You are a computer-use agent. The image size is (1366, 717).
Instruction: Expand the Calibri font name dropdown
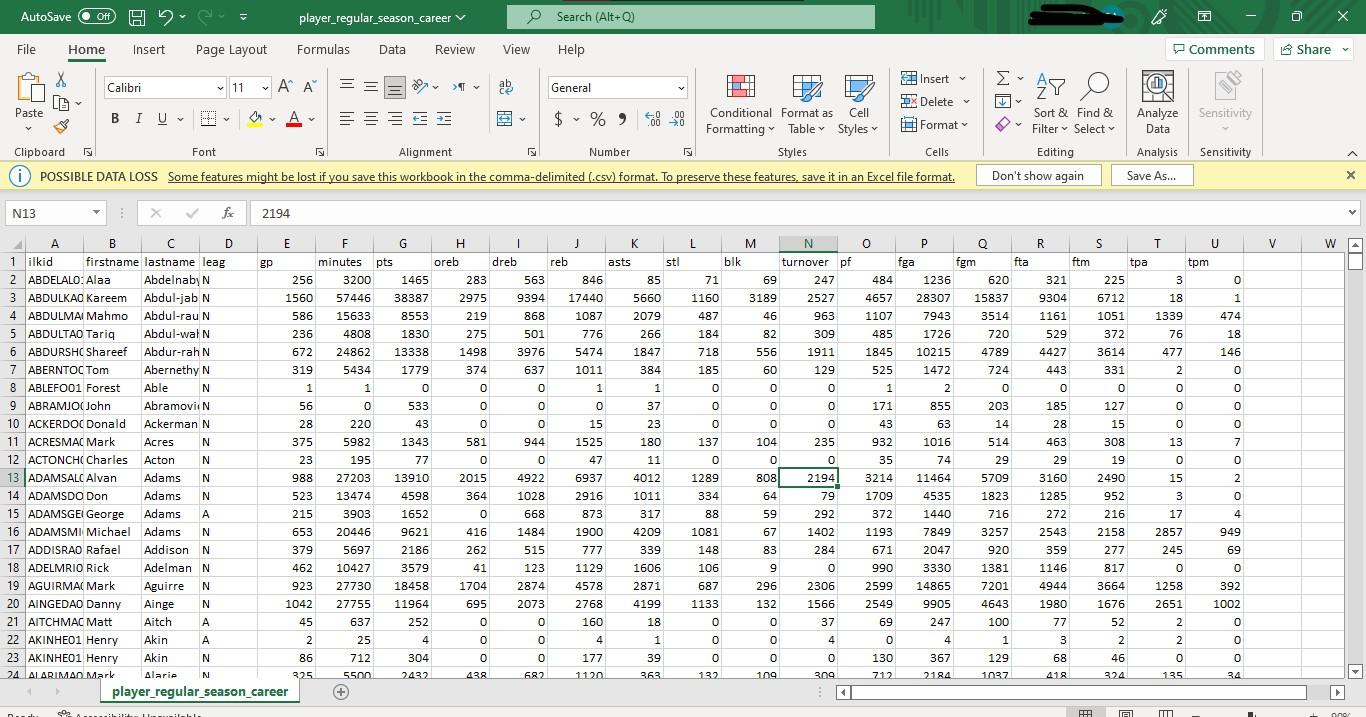[x=220, y=88]
